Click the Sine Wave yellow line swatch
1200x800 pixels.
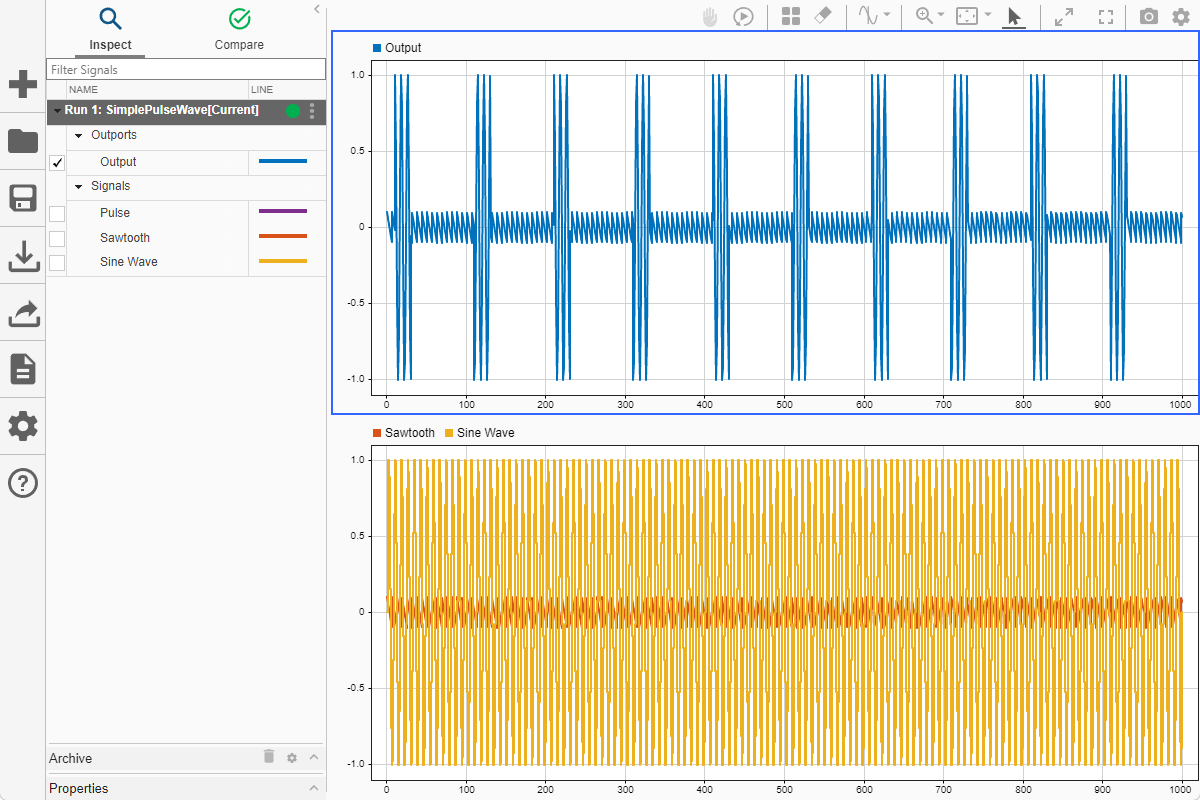pyautogui.click(x=283, y=262)
